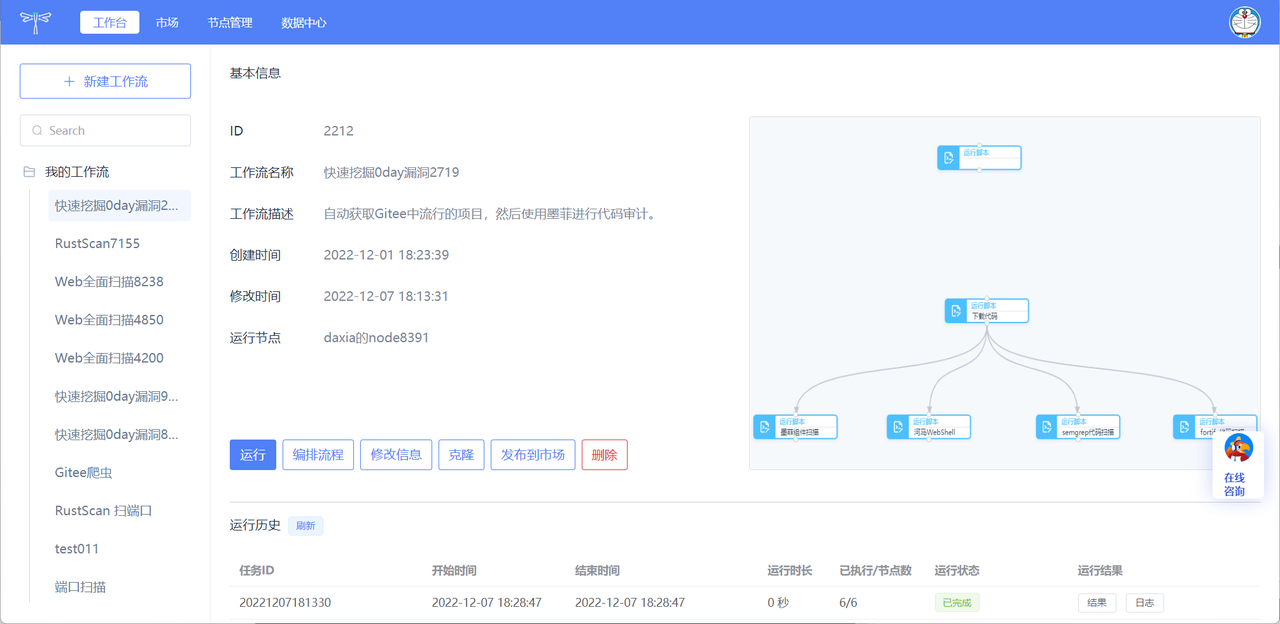Collapse the 我的工作流 folder
1280x624 pixels.
[x=77, y=172]
